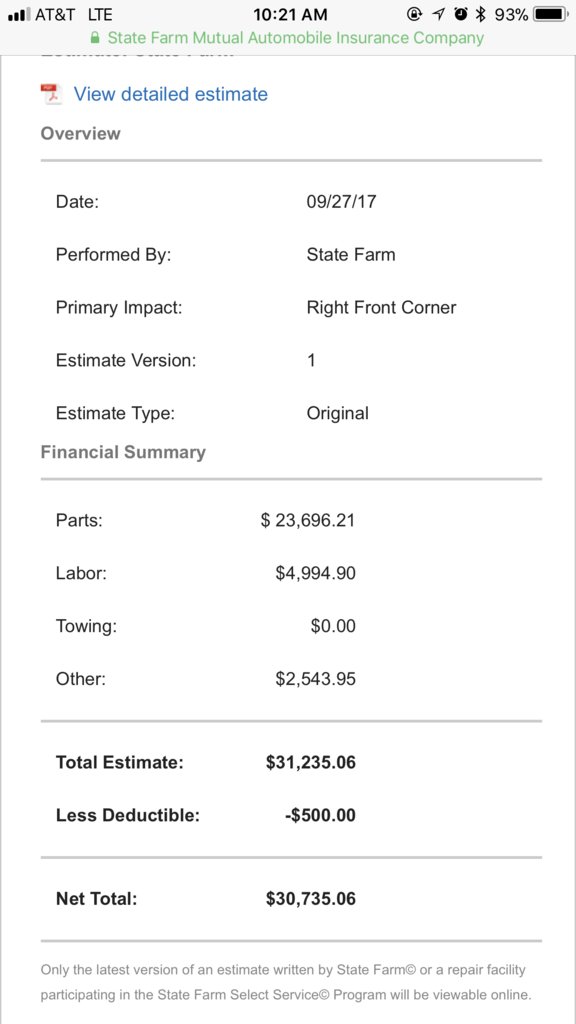Tap the Bluetooth icon in status bar
576x1024 pixels.
(x=481, y=14)
